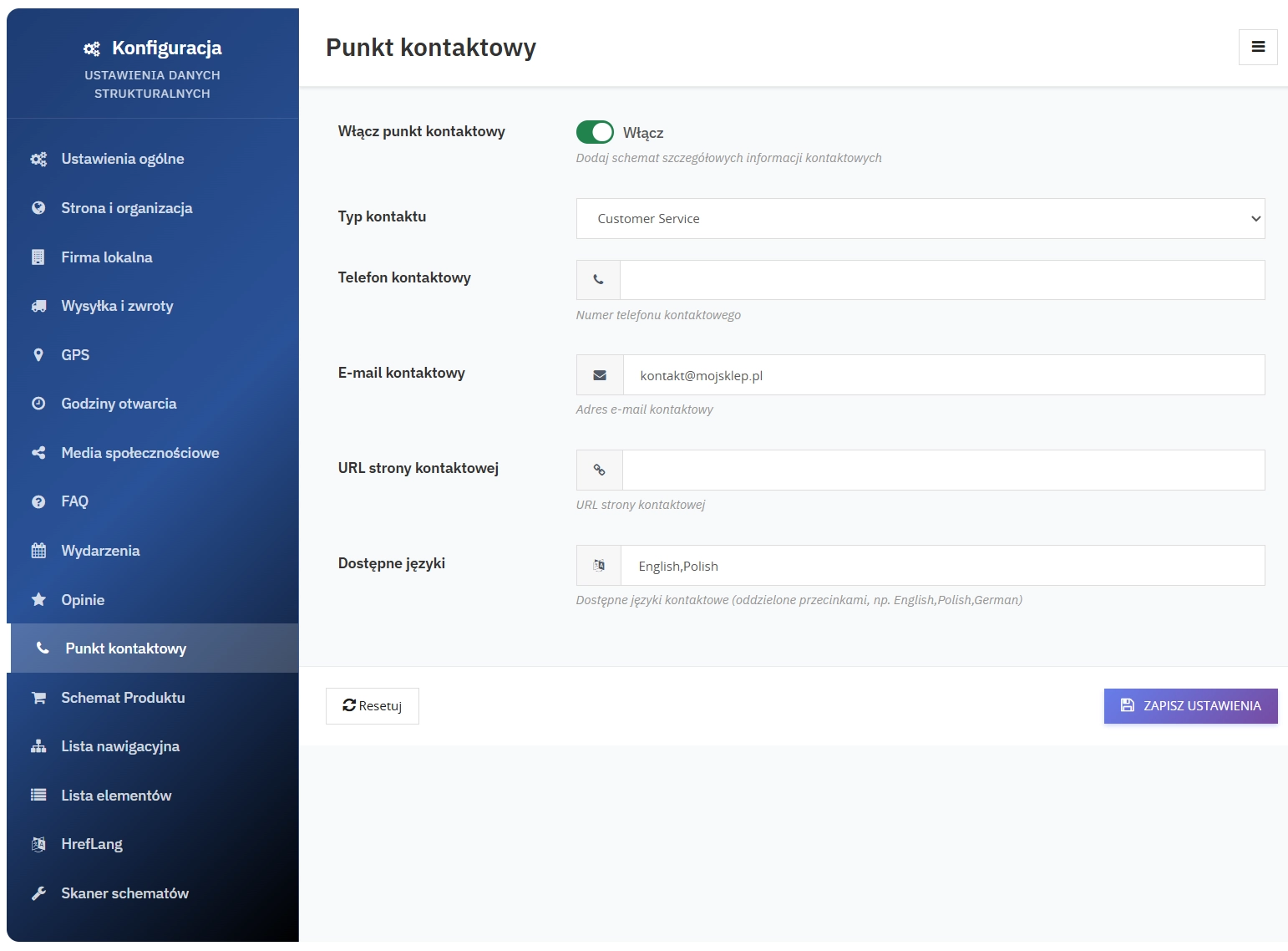1288x951 pixels.
Task: Click the phone icon beside the telephone field
Action: click(x=598, y=280)
